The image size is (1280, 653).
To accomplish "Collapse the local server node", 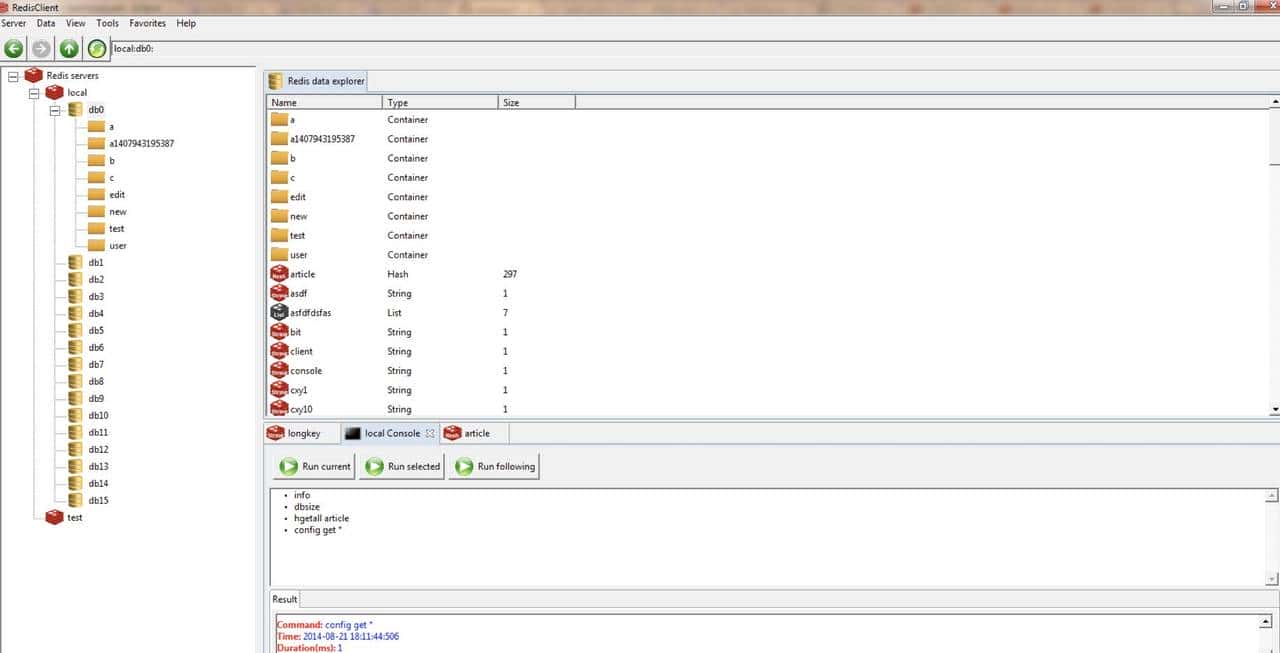I will coord(34,93).
